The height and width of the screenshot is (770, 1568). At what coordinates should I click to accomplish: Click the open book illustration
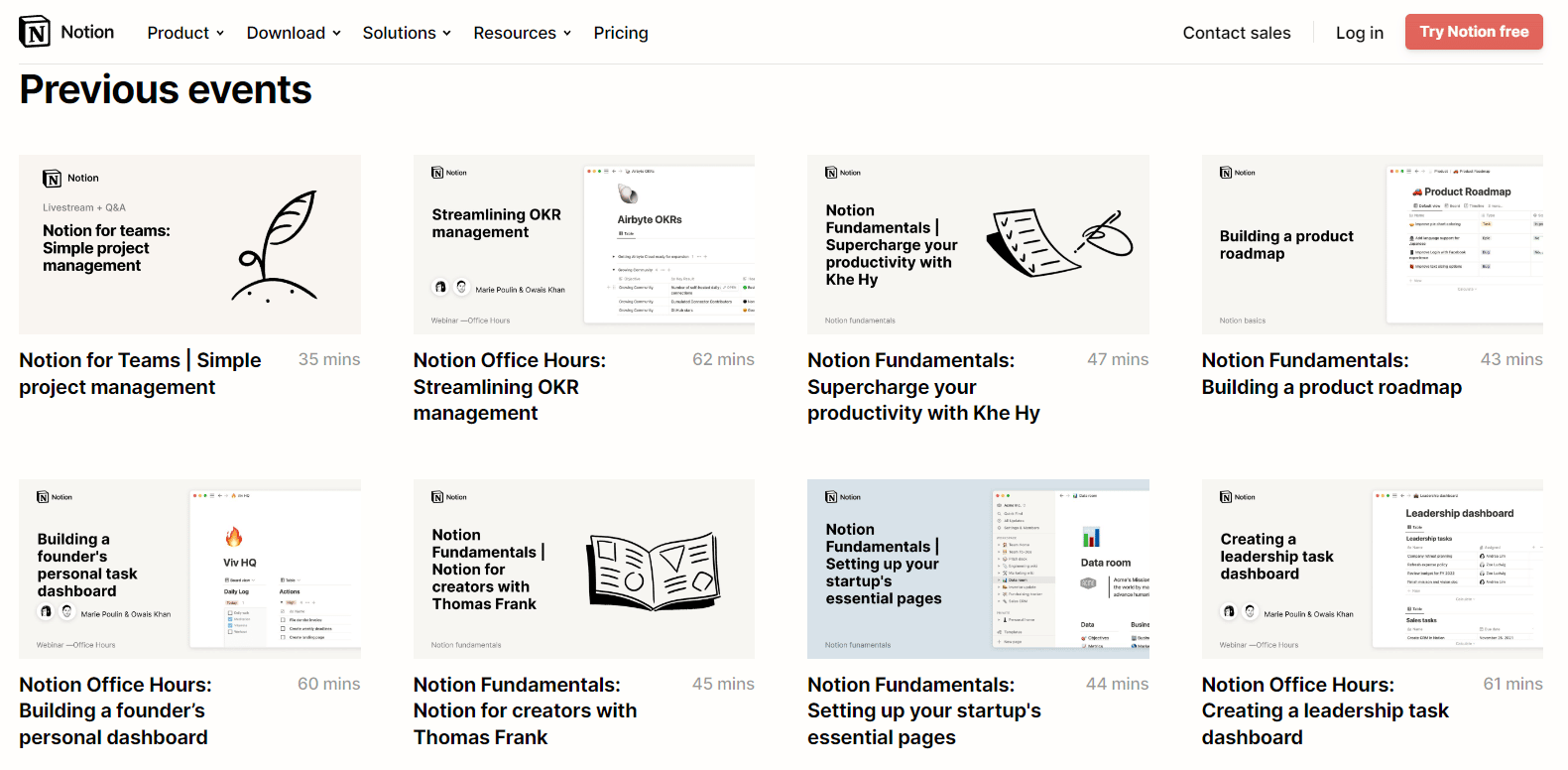[653, 572]
